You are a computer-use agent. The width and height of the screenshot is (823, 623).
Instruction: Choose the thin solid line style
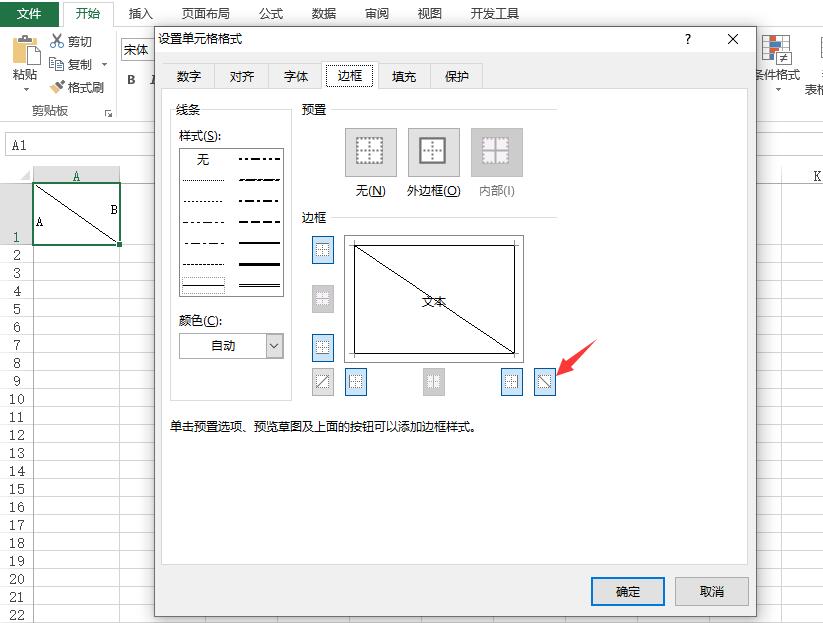click(x=203, y=285)
